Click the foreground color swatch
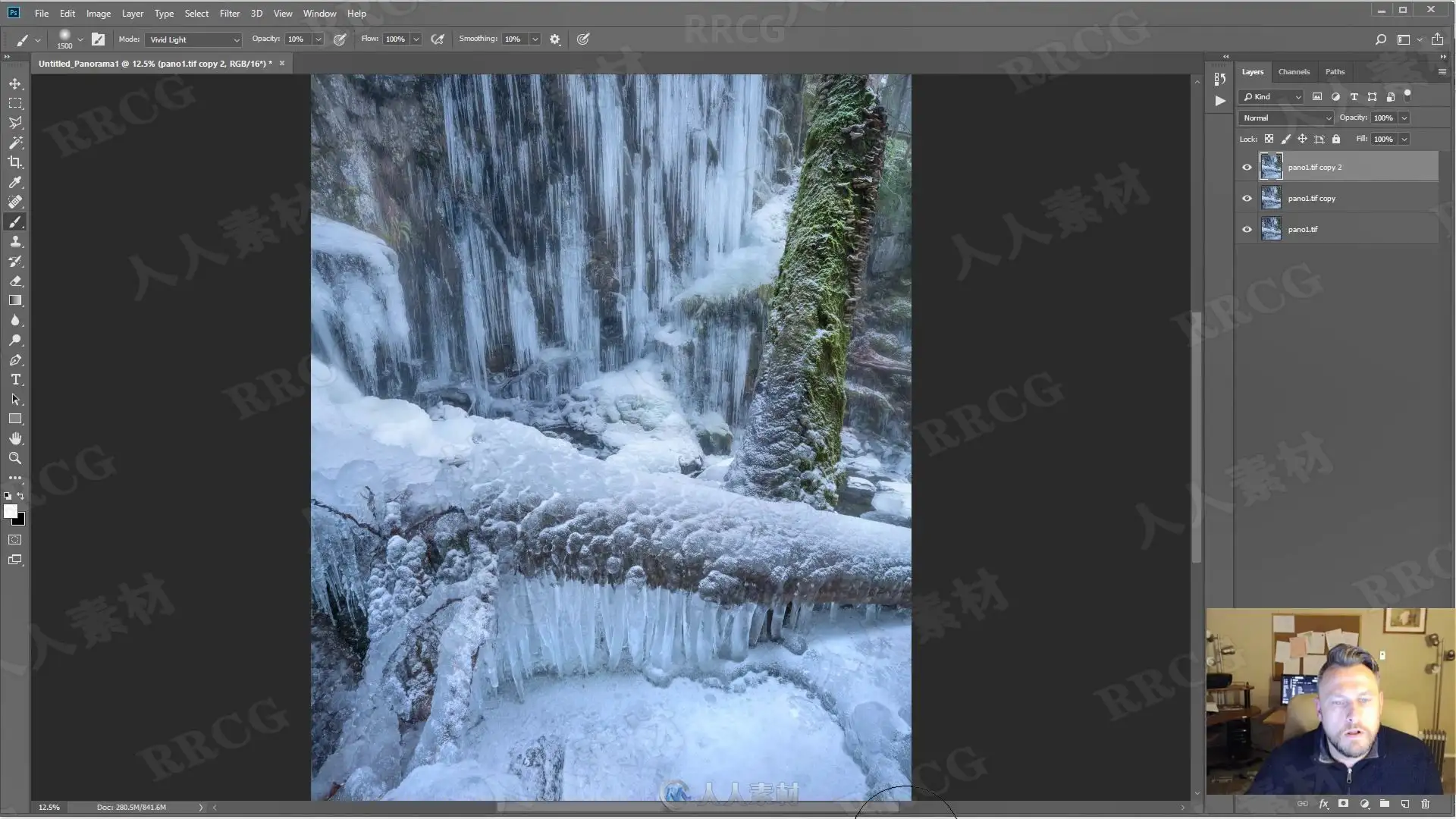Screen dimensions: 1456x819 point(11,512)
